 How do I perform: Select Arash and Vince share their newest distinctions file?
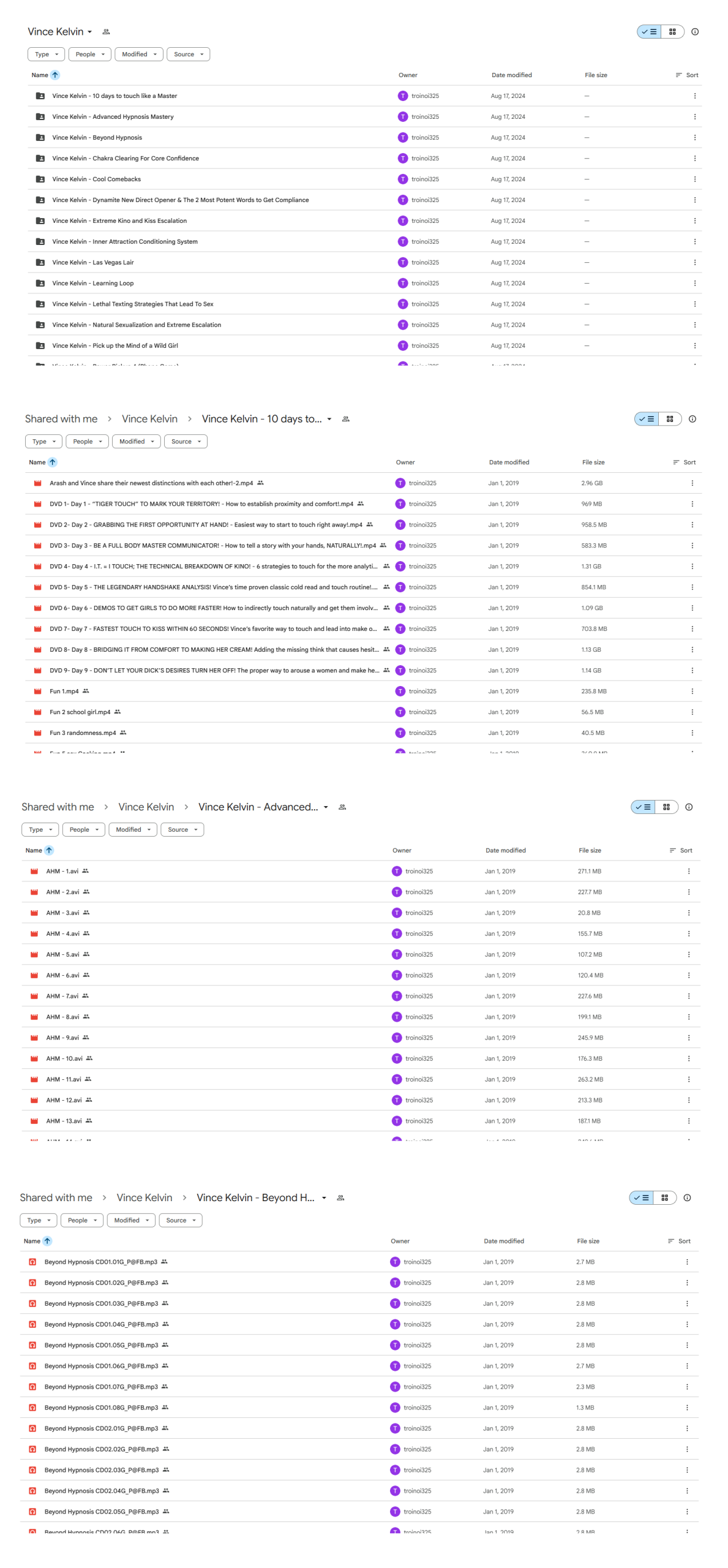point(363,483)
